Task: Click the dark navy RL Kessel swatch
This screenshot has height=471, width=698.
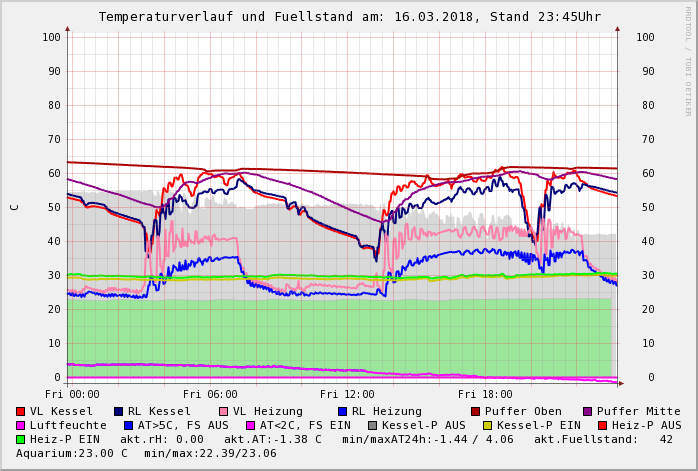Action: click(118, 411)
